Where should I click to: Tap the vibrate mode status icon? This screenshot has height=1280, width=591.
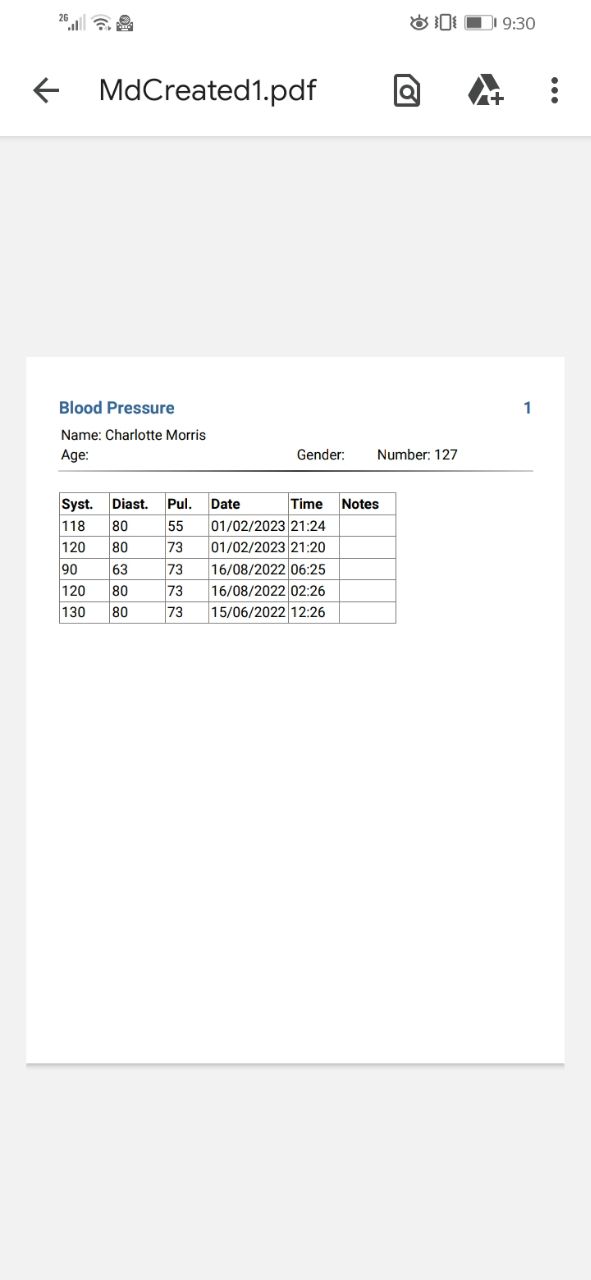click(x=446, y=22)
